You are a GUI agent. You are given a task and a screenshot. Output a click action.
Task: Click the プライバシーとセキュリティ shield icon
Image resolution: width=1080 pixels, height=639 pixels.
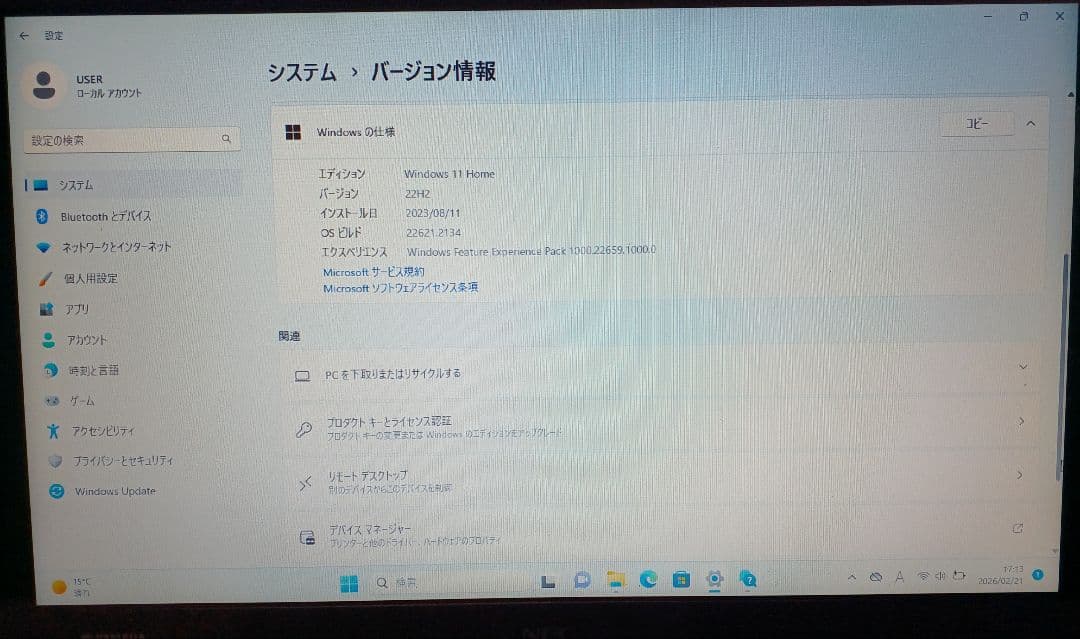(x=55, y=461)
